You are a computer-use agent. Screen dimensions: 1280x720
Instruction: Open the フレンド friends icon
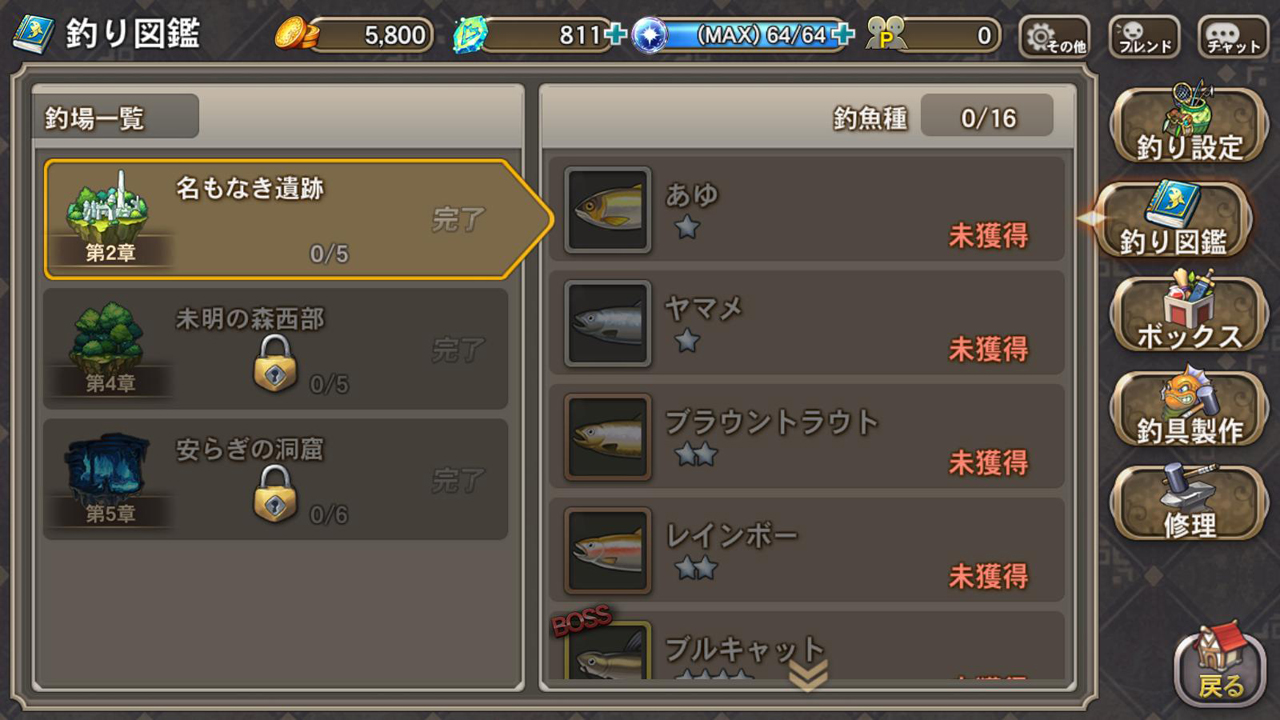point(1144,37)
